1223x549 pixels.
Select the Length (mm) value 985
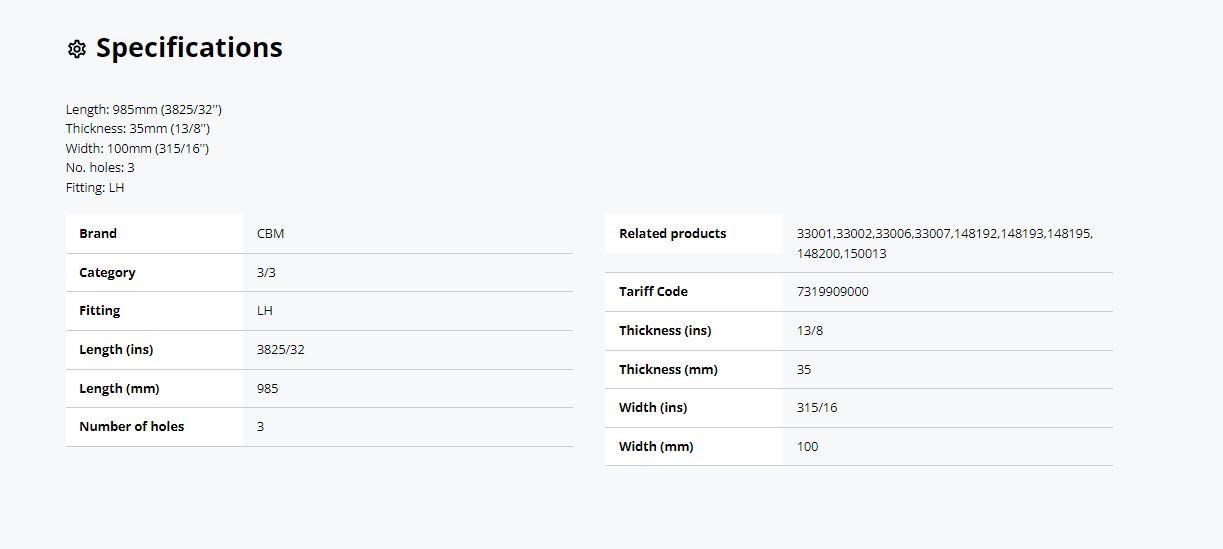click(267, 388)
